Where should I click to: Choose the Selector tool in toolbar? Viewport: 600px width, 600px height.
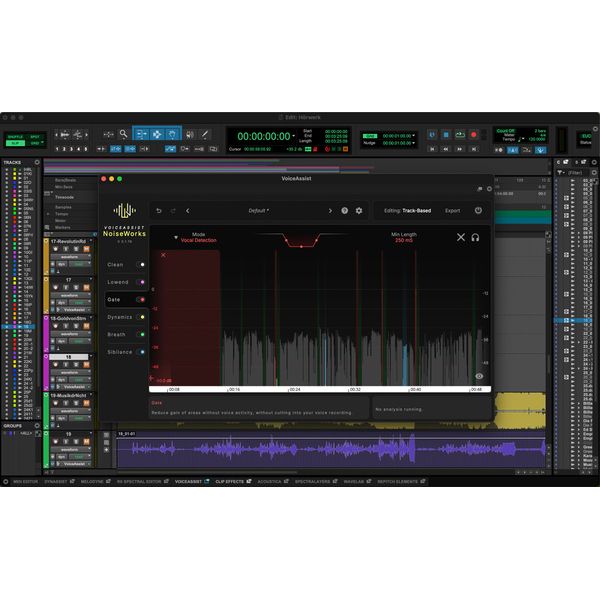pyautogui.click(x=157, y=134)
